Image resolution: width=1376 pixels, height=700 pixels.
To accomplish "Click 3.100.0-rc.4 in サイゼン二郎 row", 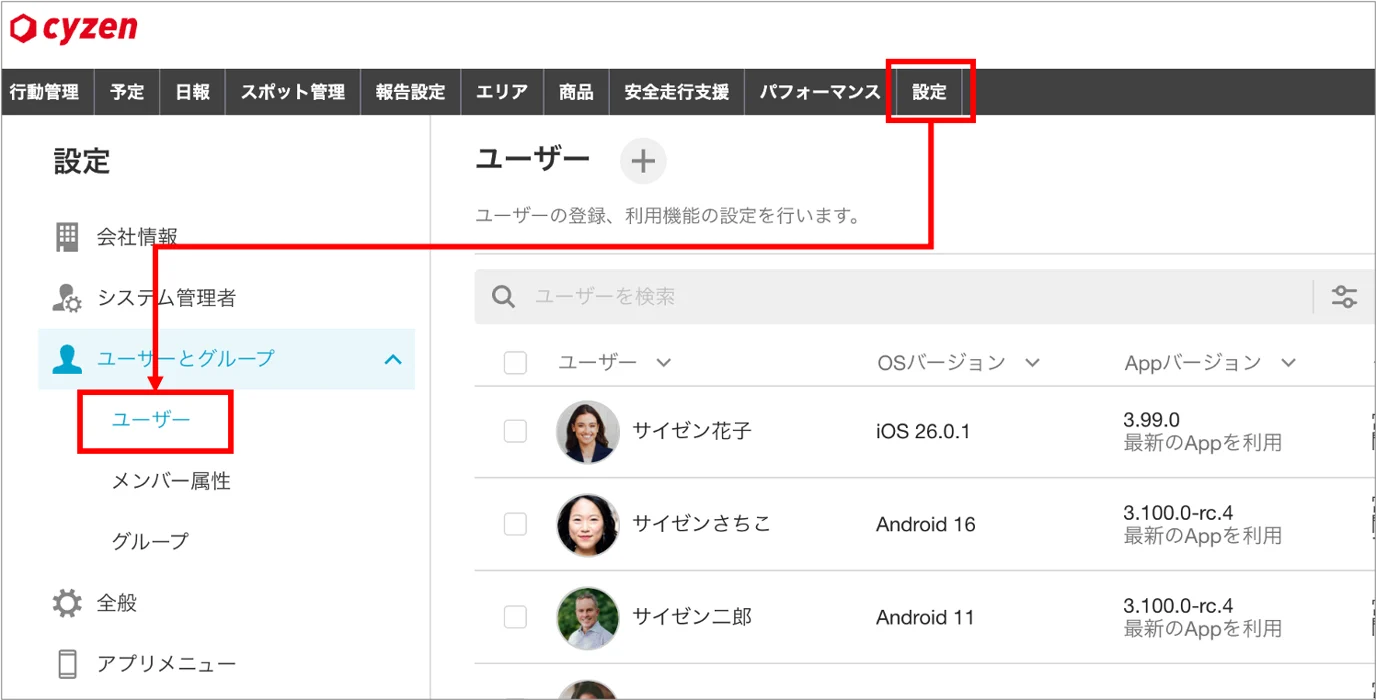I will [1178, 606].
